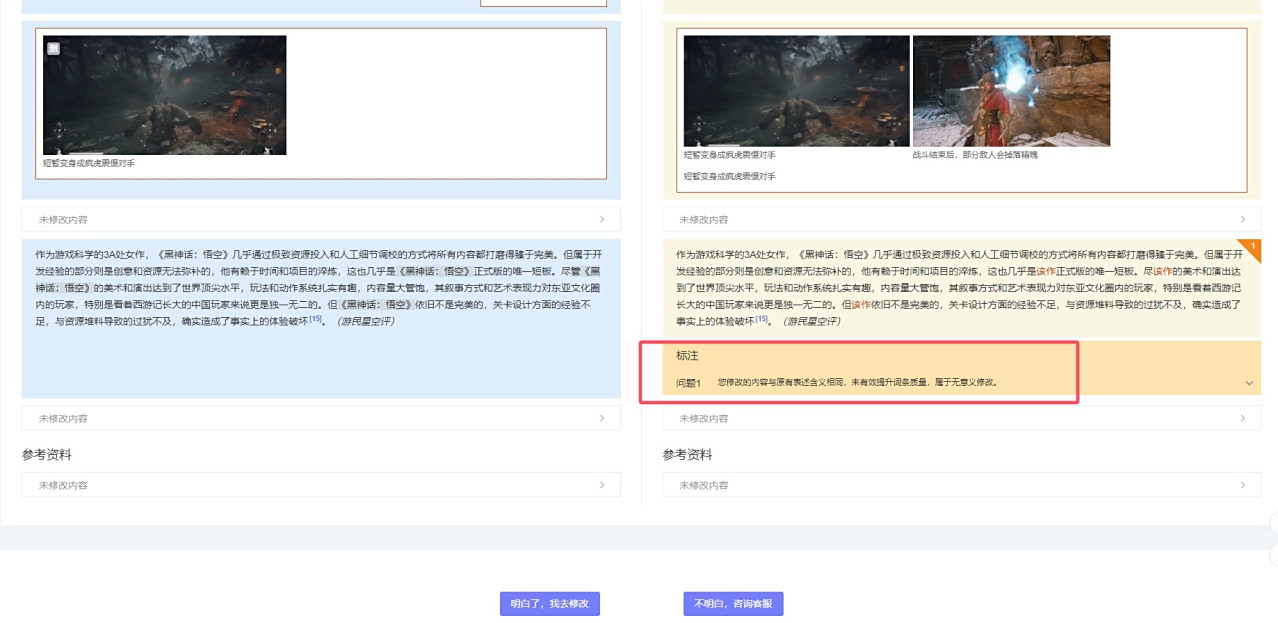The height and width of the screenshot is (623, 1278).
Task: Click 参考资料 heading in the yellow column
Action: click(687, 455)
